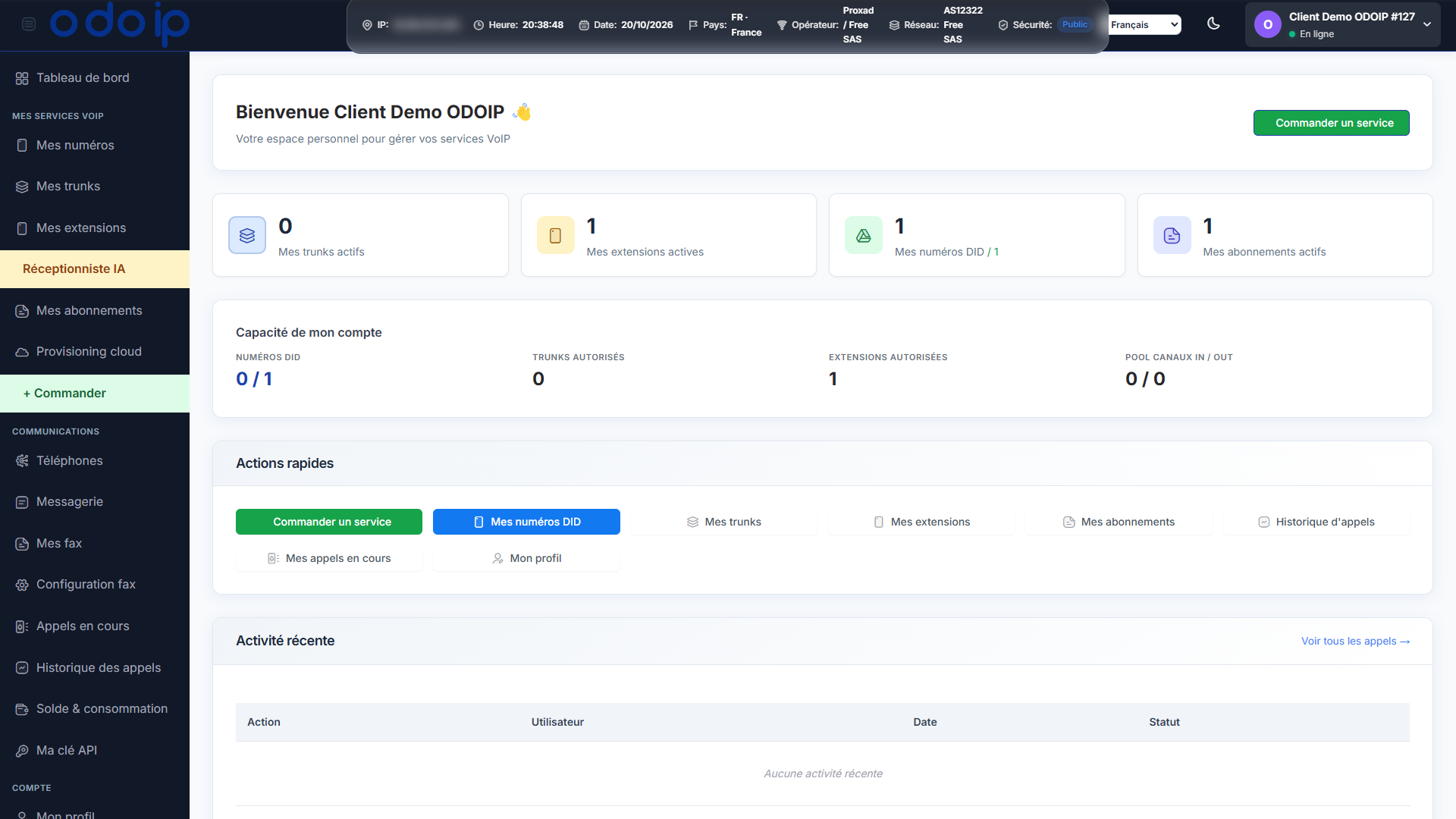
Task: Open Téléphones in Communications section
Action: tap(95, 460)
